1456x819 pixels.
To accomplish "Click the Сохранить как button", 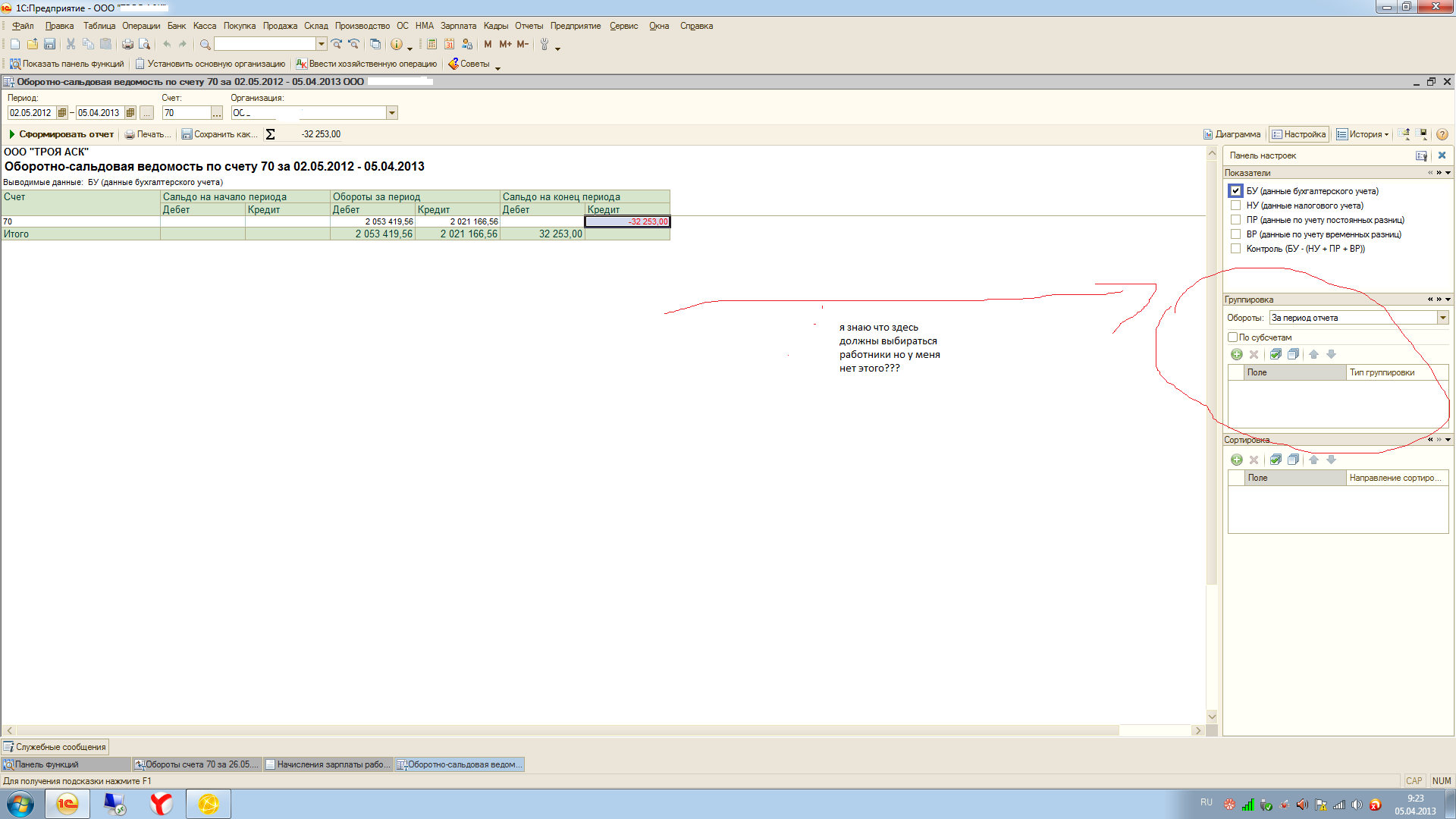I will pos(218,134).
